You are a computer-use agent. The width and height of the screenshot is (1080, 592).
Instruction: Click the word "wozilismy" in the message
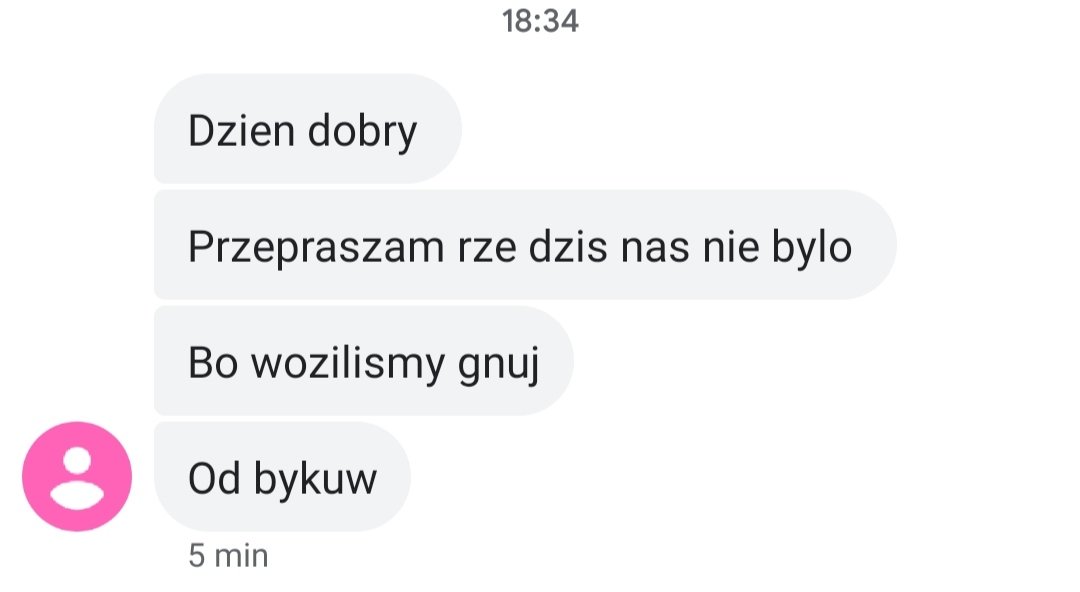click(x=348, y=364)
